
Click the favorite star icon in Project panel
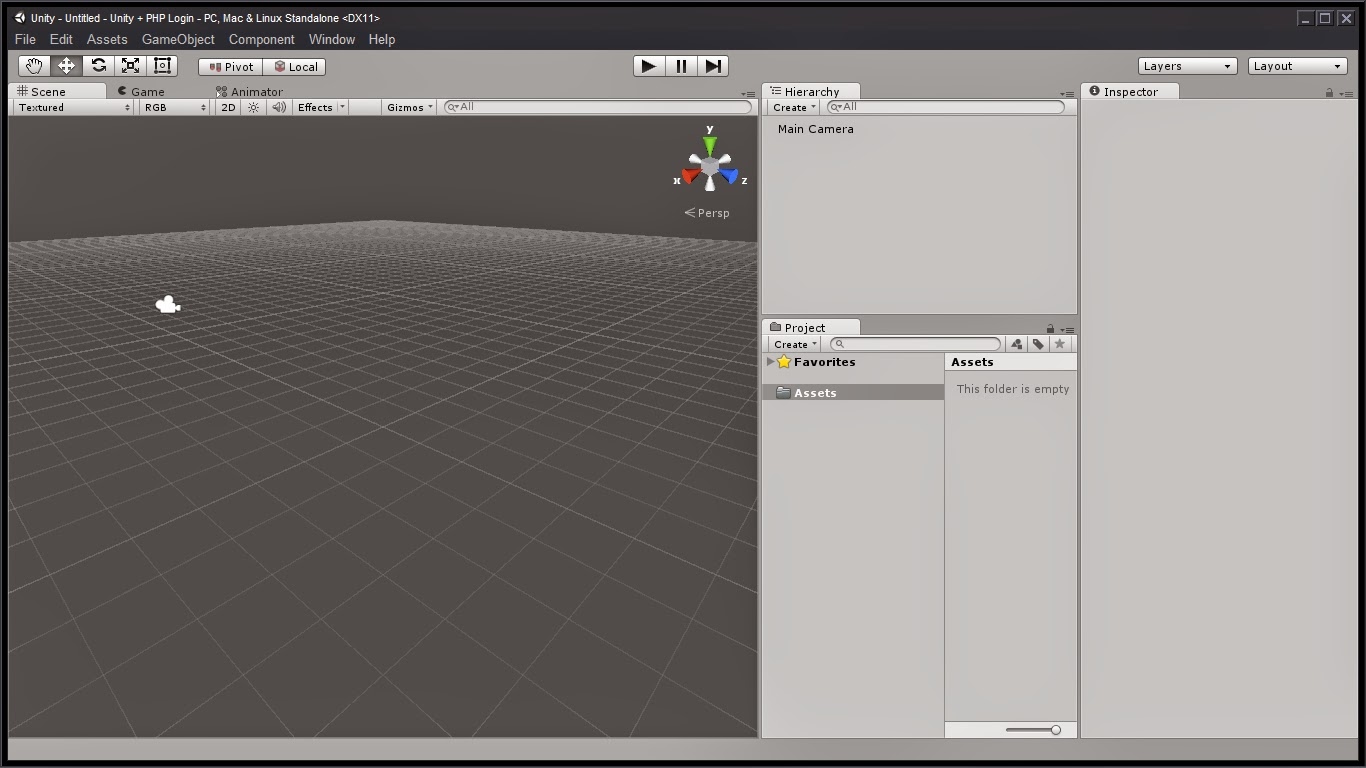click(1059, 343)
